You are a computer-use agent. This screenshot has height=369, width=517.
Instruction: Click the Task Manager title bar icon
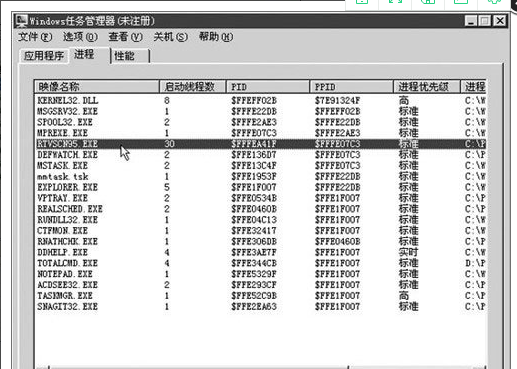tap(22, 21)
